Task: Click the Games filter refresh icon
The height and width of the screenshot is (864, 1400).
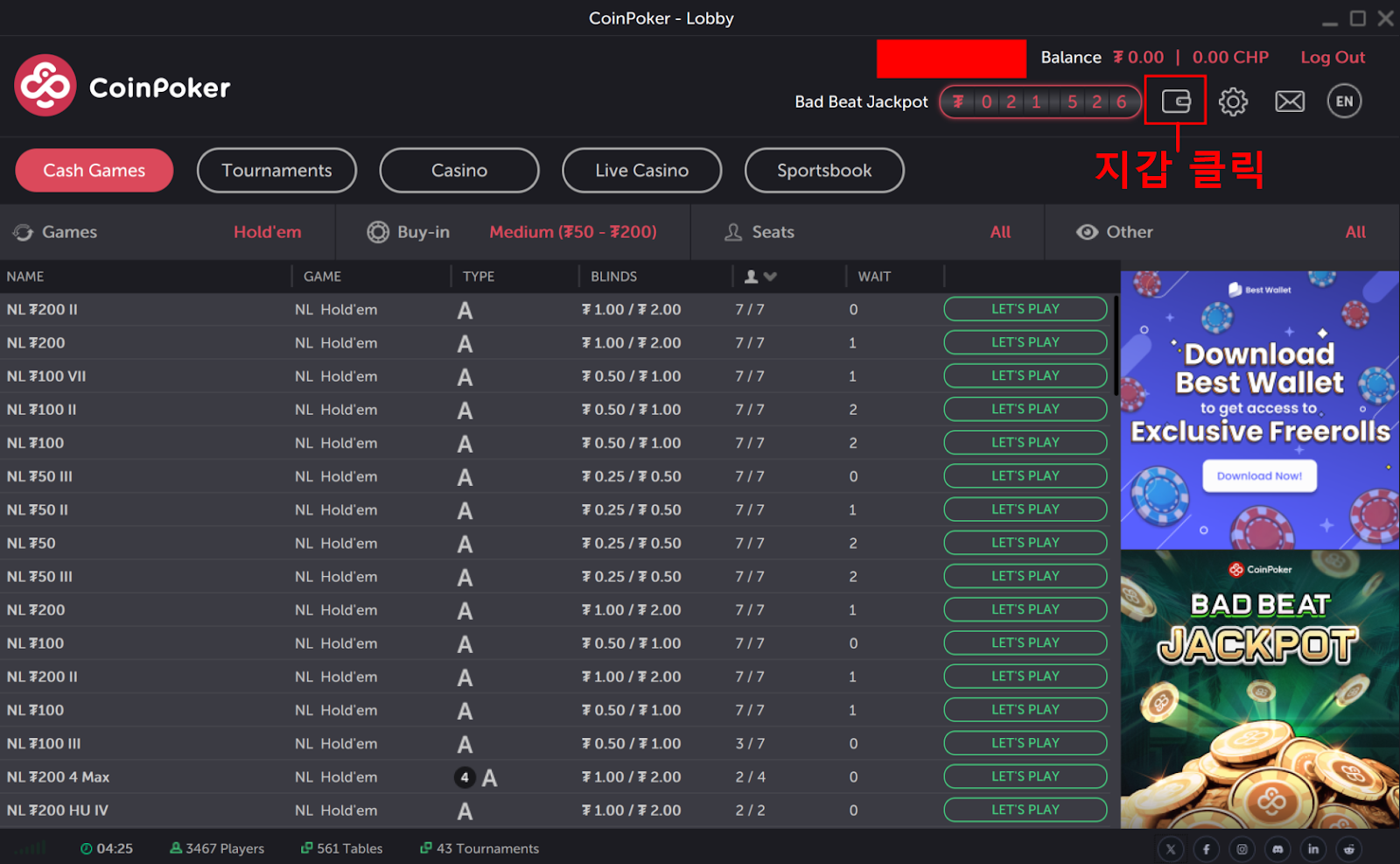Action: (23, 232)
